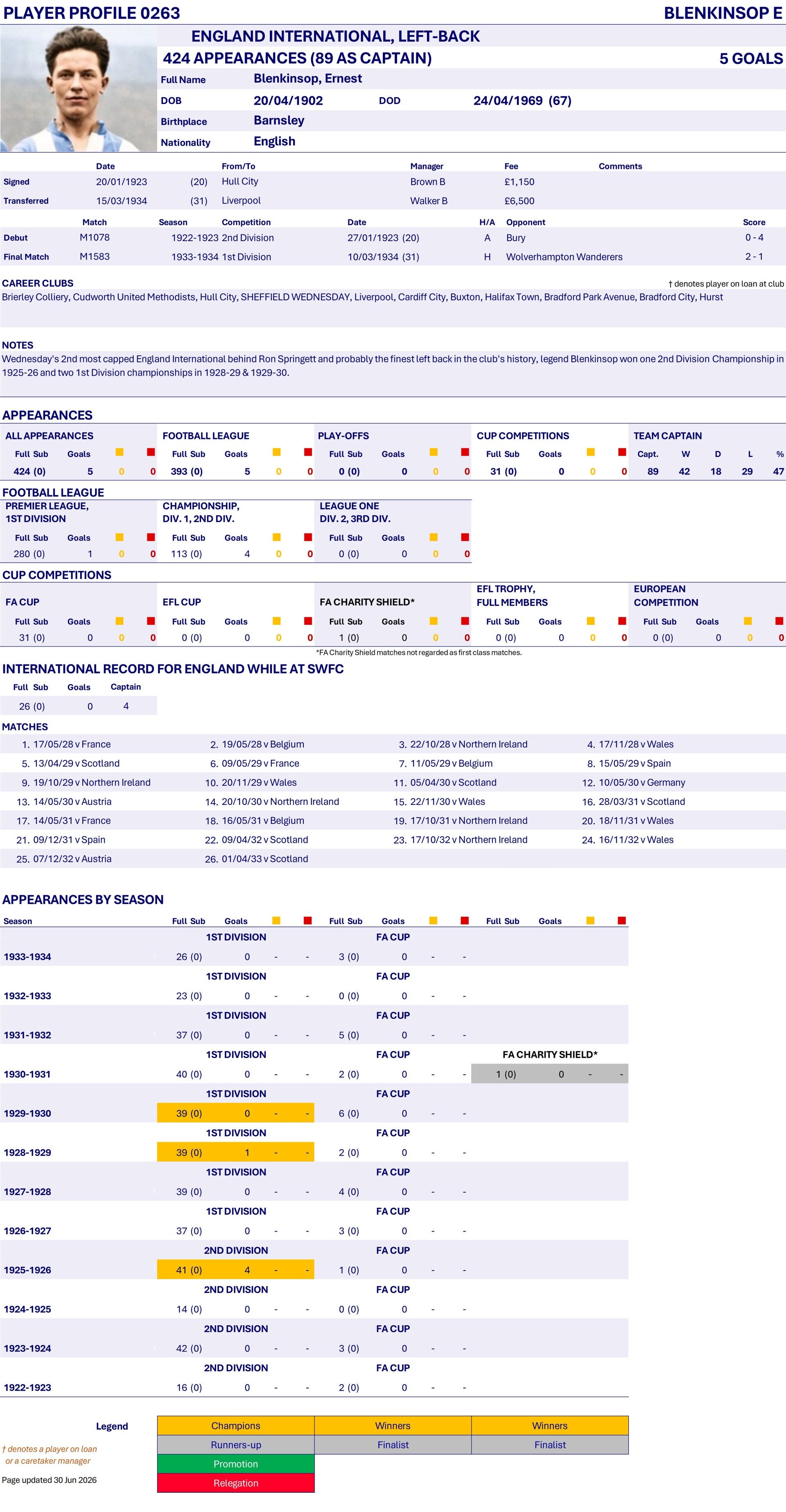Click the 17/05/28 v France match entry
Image resolution: width=786 pixels, height=1512 pixels.
click(x=72, y=744)
